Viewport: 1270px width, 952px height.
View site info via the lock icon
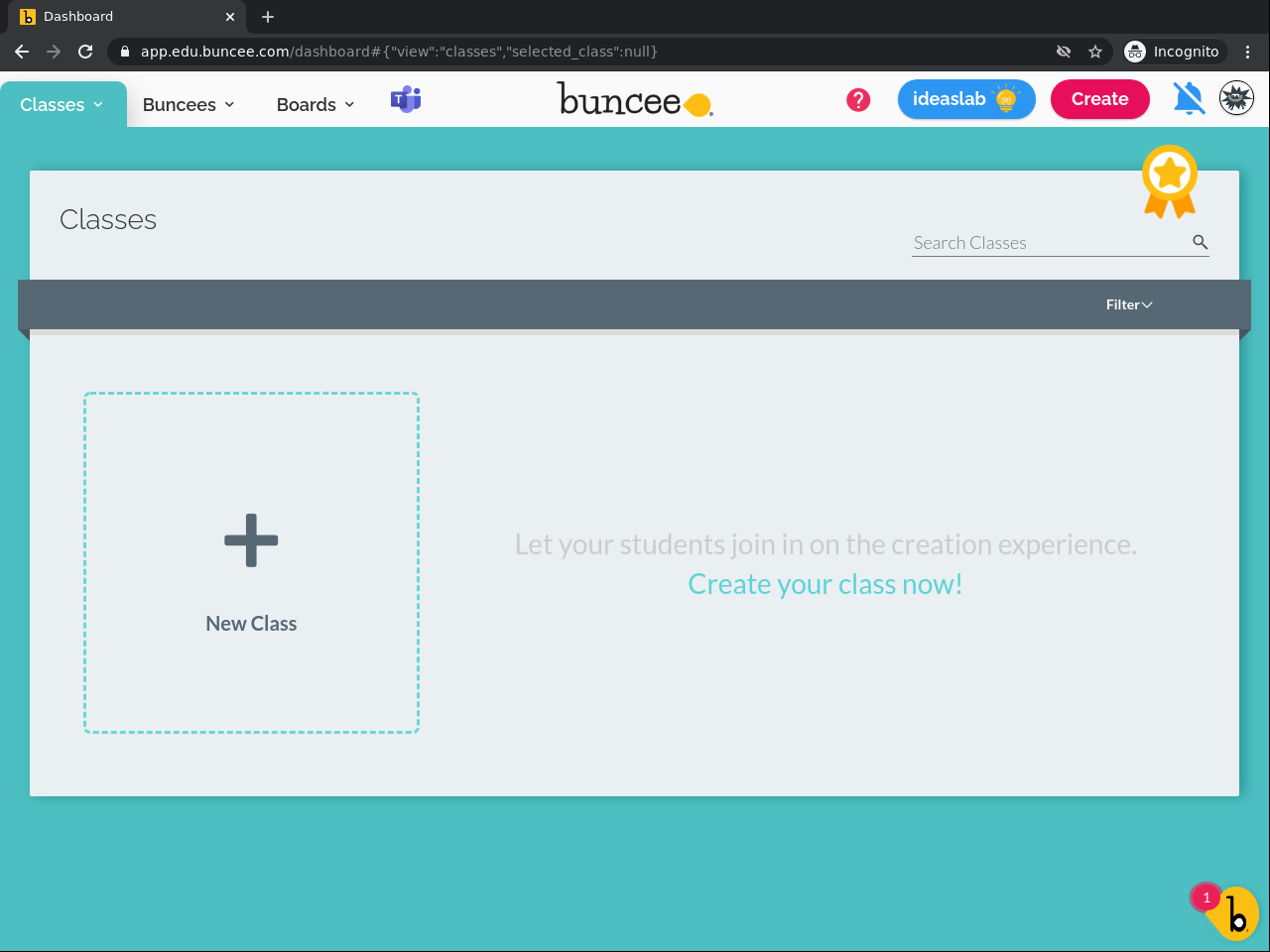point(125,52)
